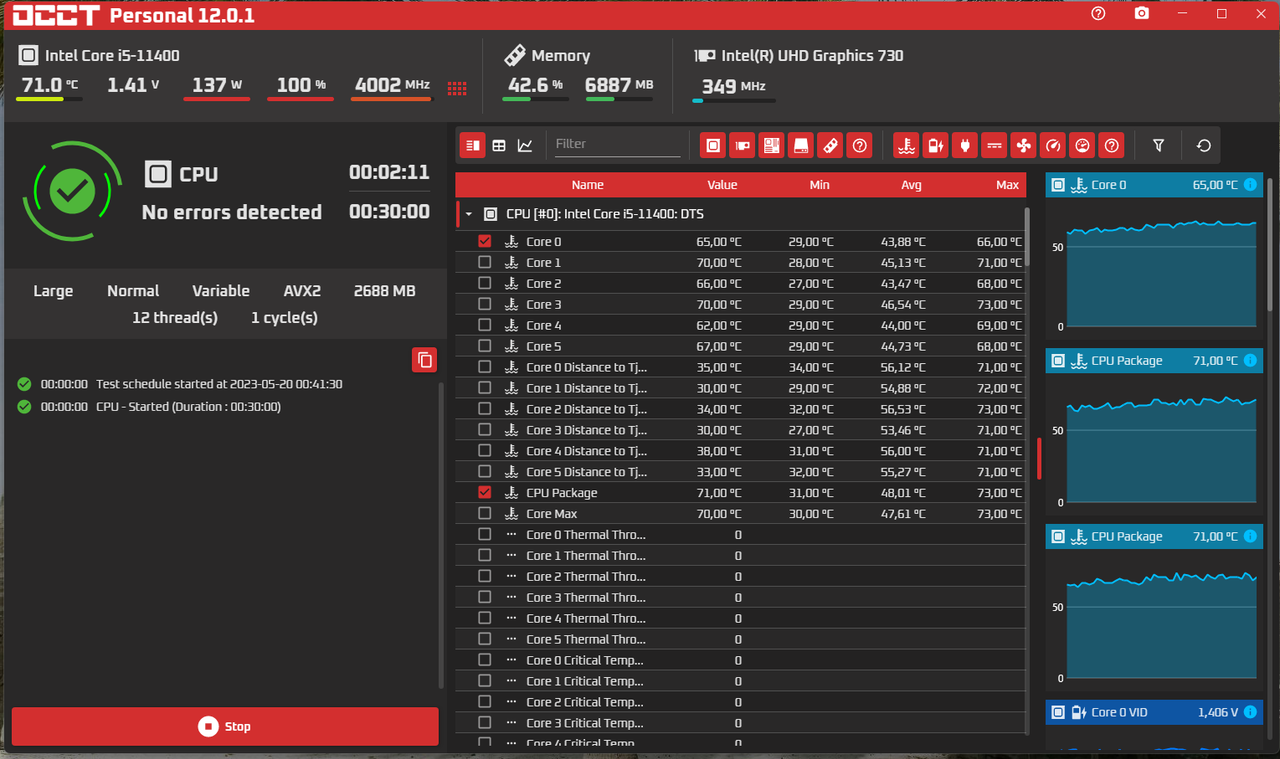
Task: Switch to the line graph view icon
Action: (x=525, y=145)
